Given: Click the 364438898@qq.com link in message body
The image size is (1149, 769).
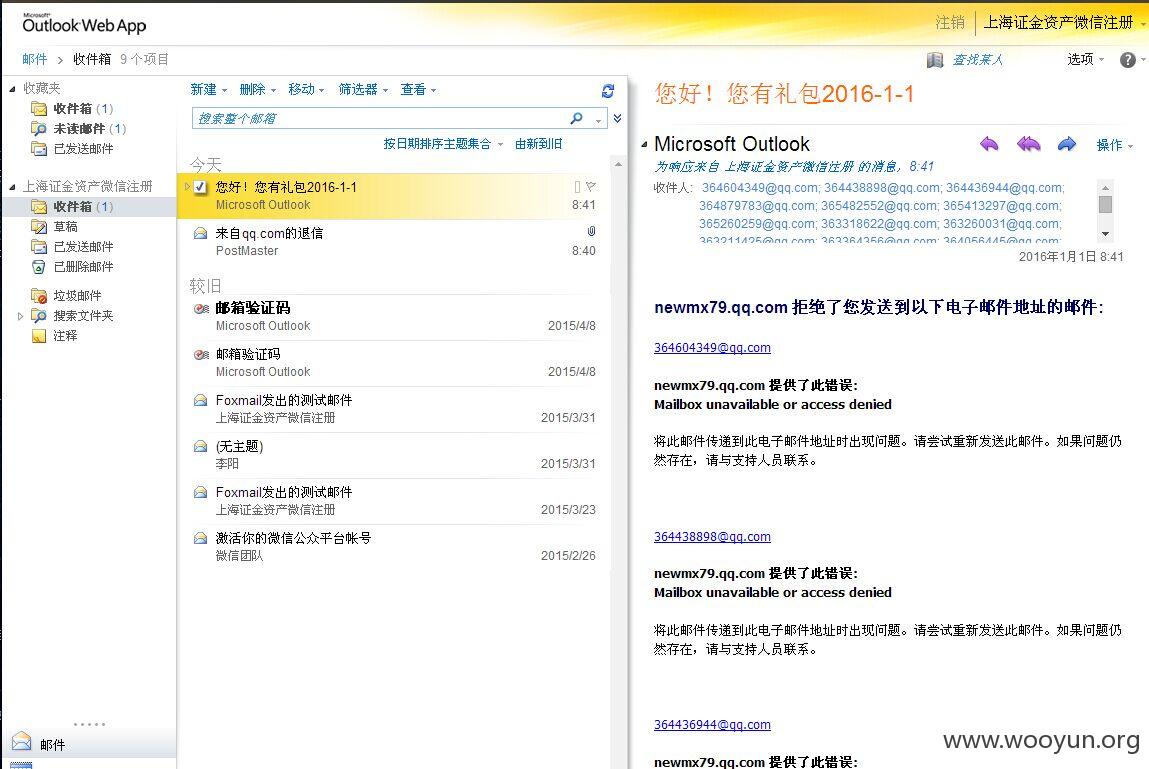Looking at the screenshot, I should [x=712, y=537].
